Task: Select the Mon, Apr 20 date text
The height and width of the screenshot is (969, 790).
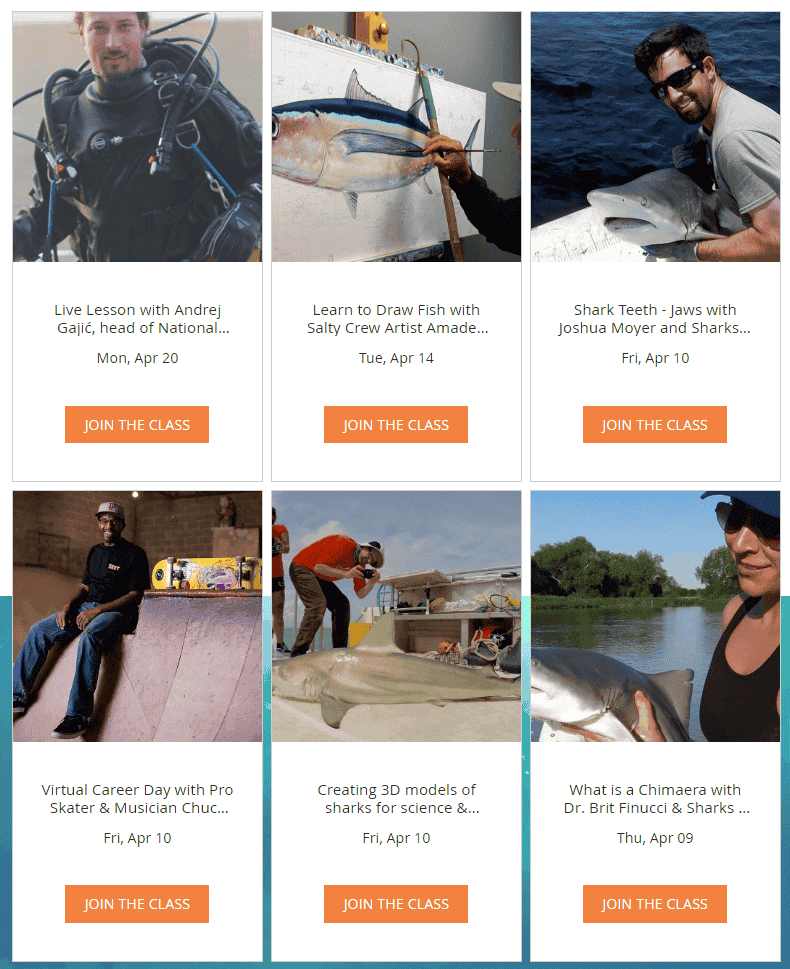Action: coord(137,358)
